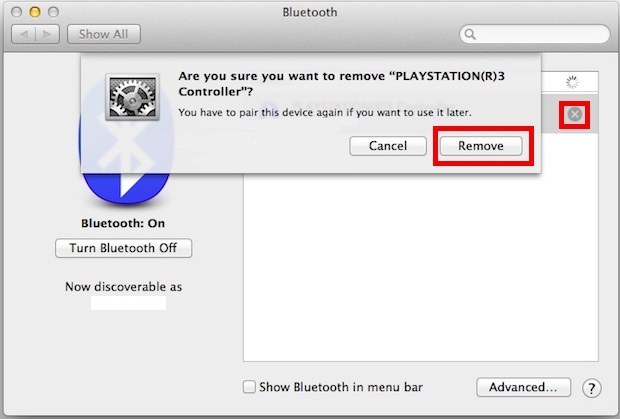Enable Show Bluetooth in menu bar checkbox
Viewport: 620px width, 419px height.
249,387
